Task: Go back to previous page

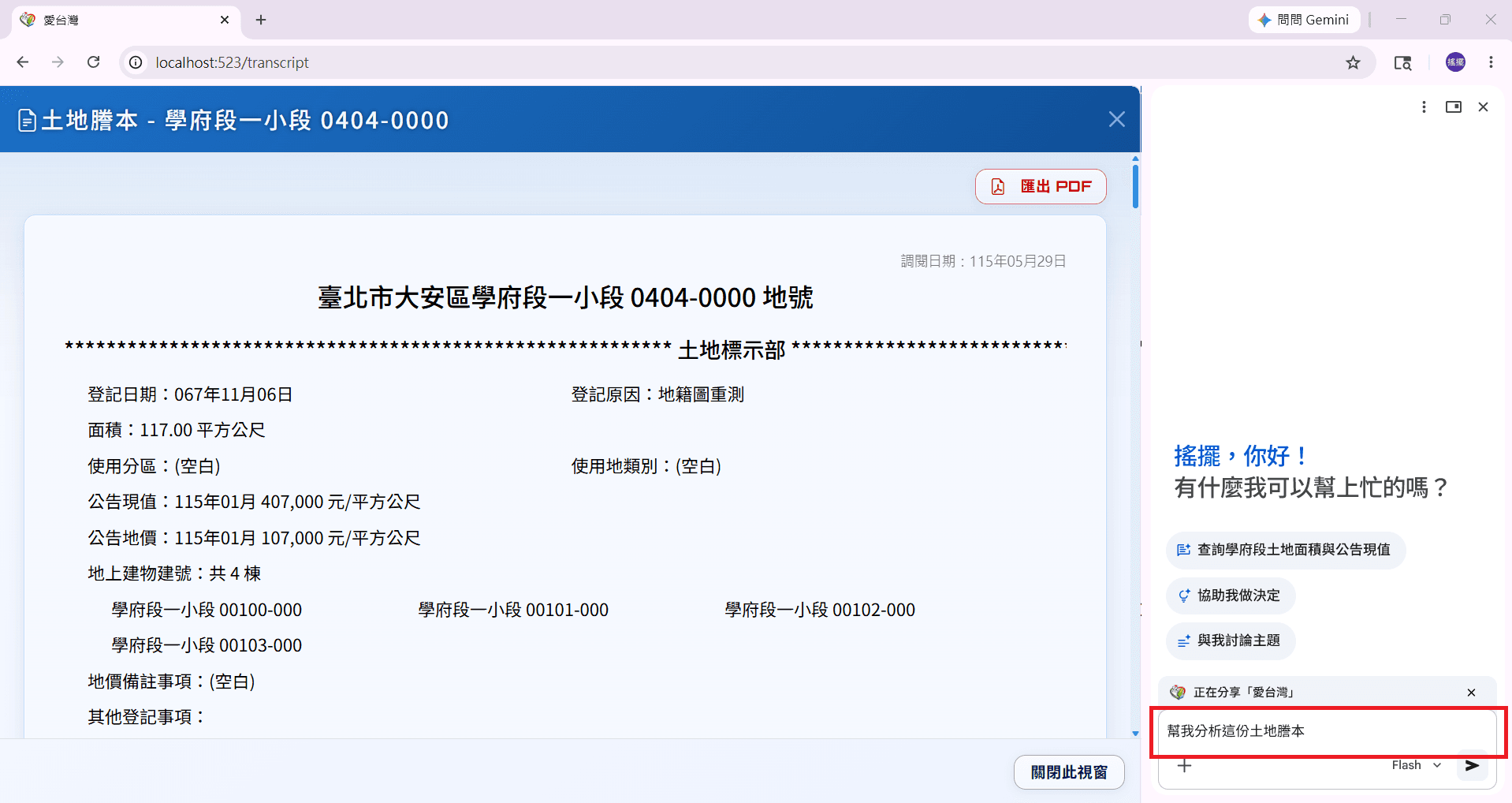Action: (23, 62)
